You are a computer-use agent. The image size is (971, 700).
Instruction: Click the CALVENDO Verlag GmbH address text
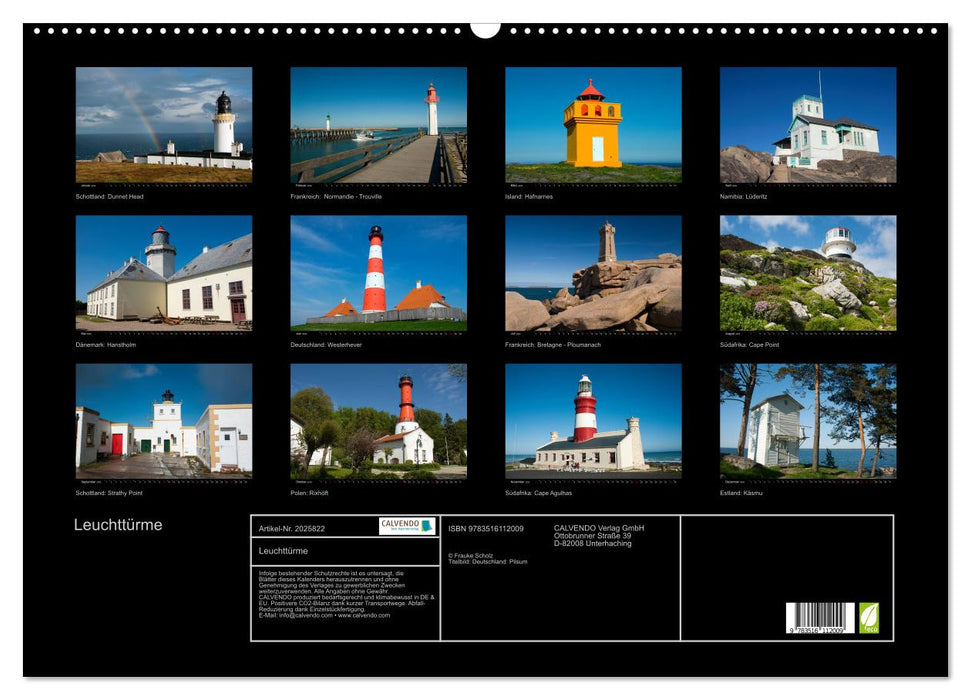pyautogui.click(x=599, y=535)
